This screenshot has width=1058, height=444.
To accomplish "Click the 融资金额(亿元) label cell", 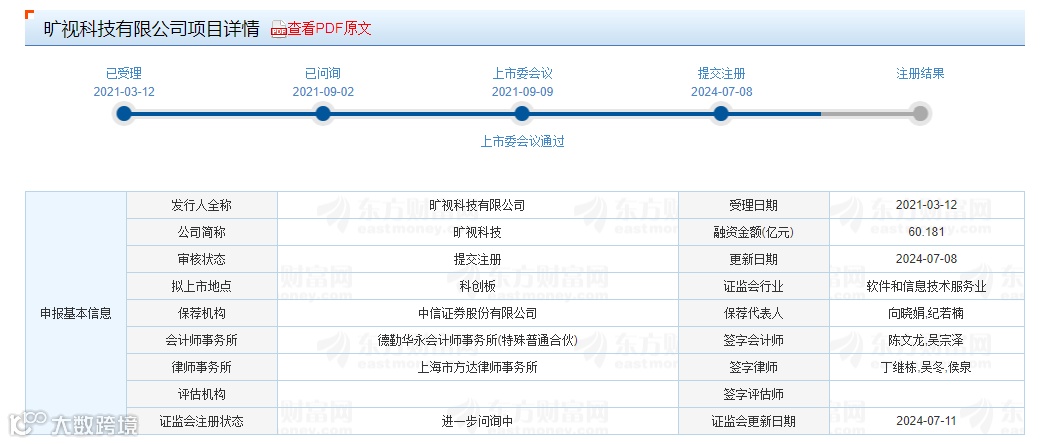I will (754, 232).
